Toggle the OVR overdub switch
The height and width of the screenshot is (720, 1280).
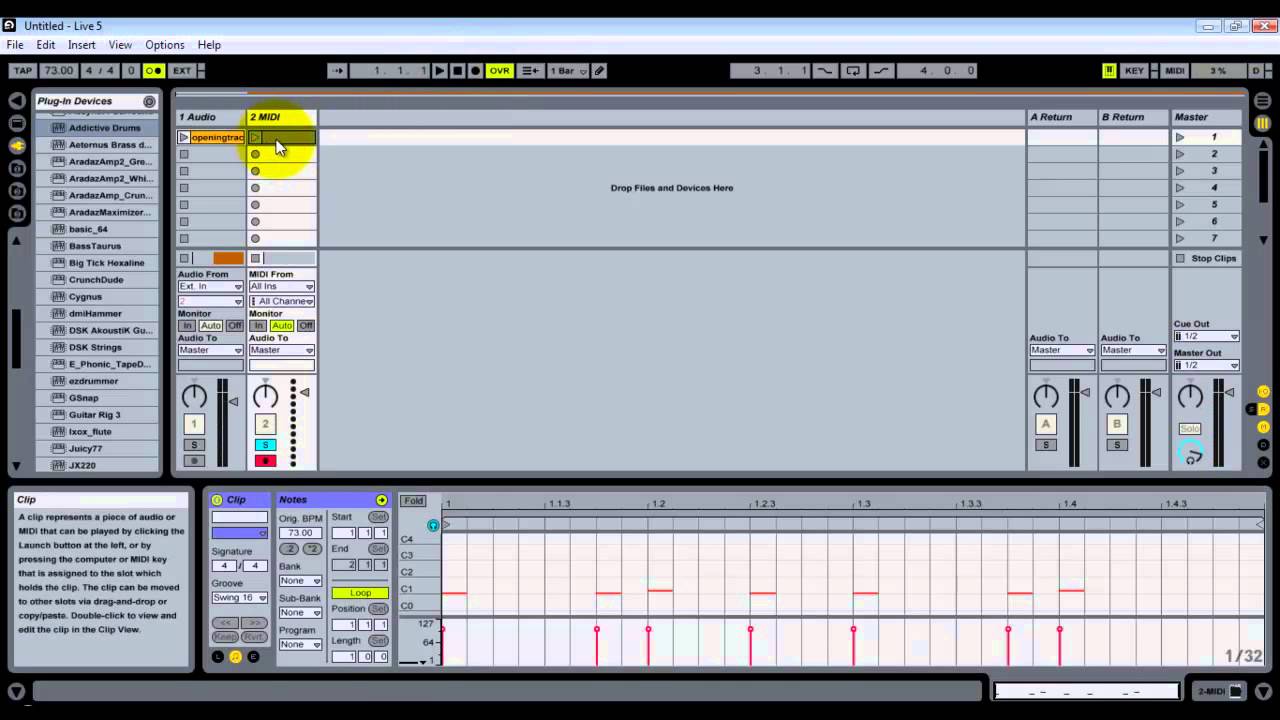[499, 71]
